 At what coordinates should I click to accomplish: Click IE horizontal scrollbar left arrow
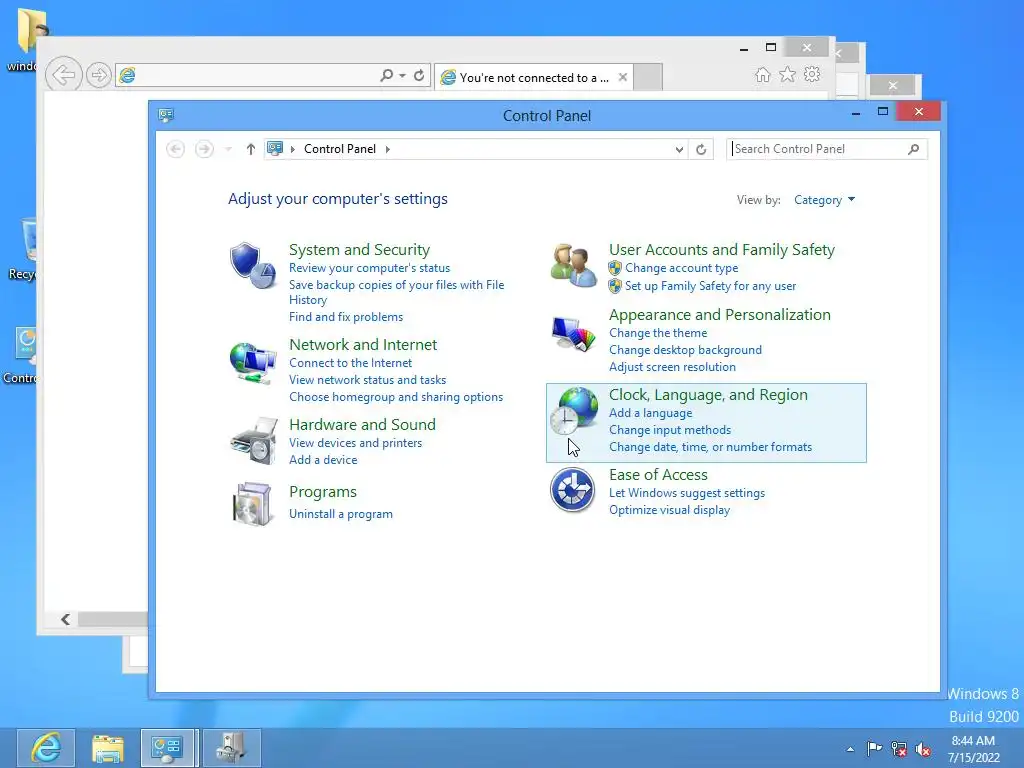coord(65,619)
